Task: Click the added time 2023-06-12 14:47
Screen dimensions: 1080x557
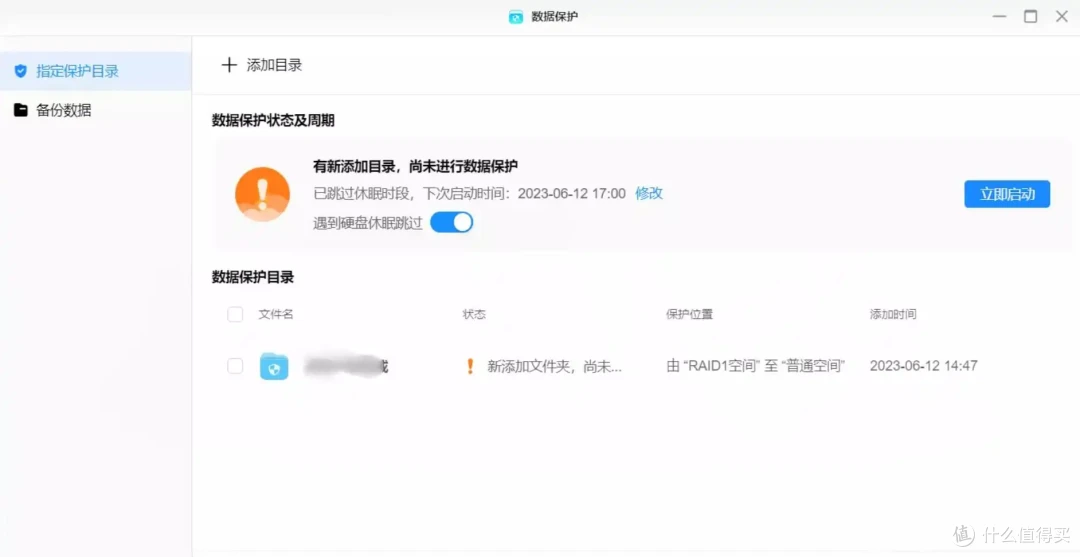Action: [924, 366]
